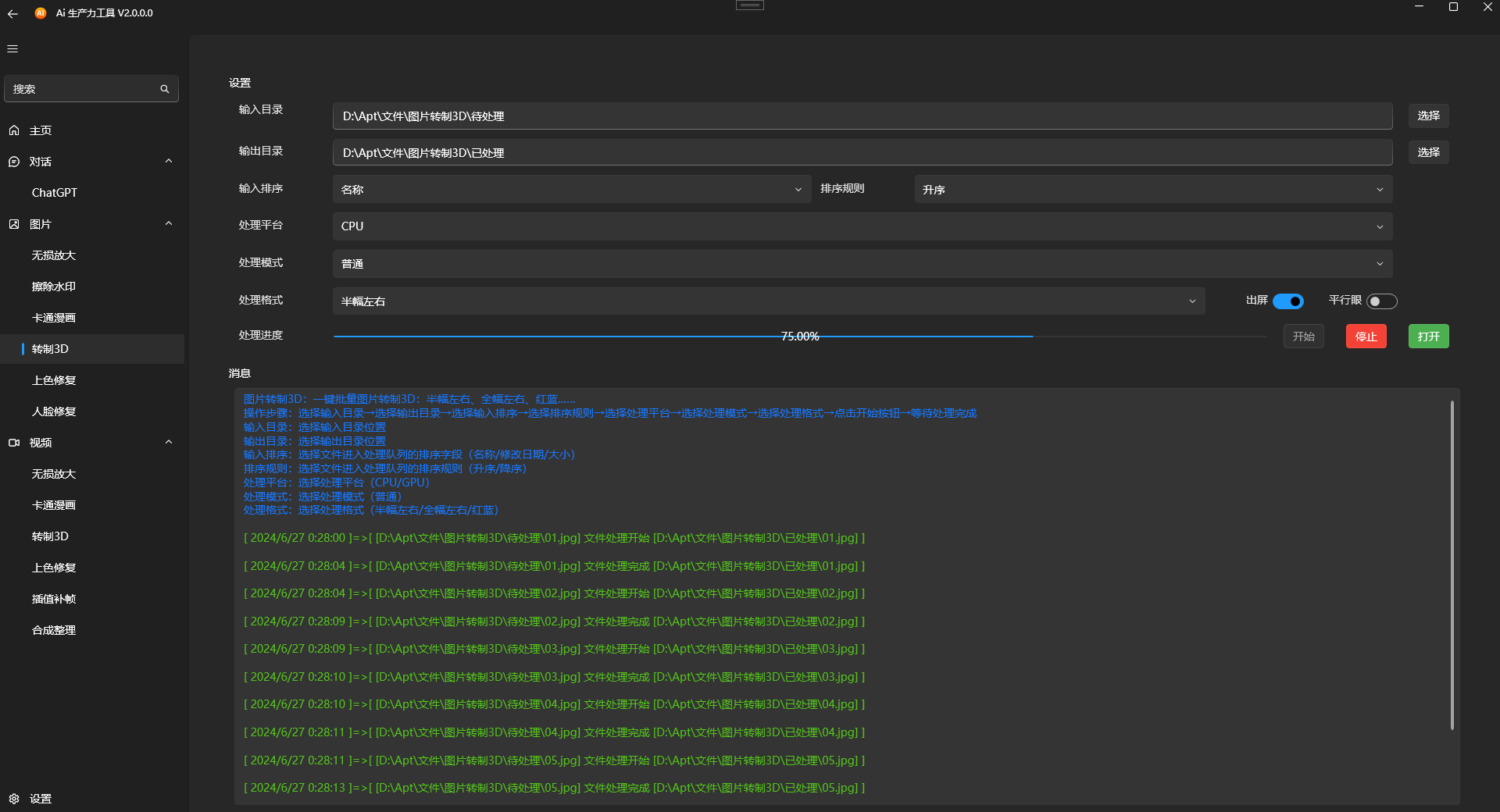
Task: Click the 输出目录 path field
Action: 862,153
